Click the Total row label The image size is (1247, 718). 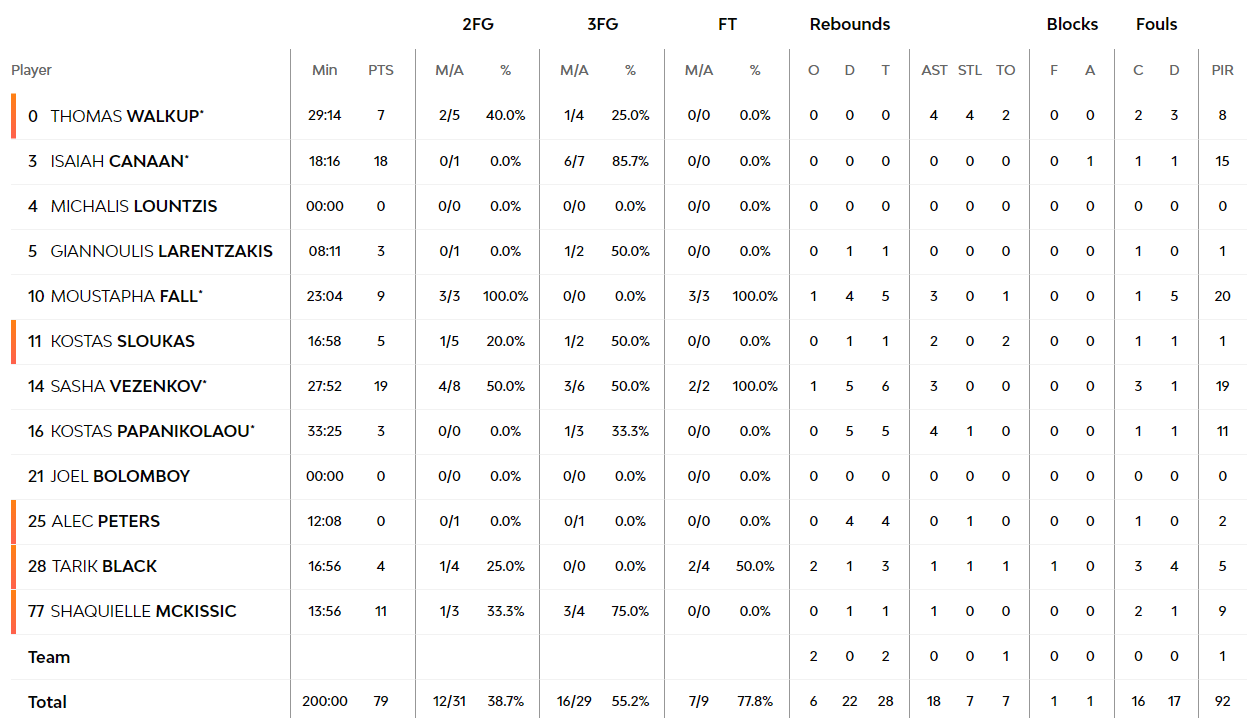(x=47, y=702)
